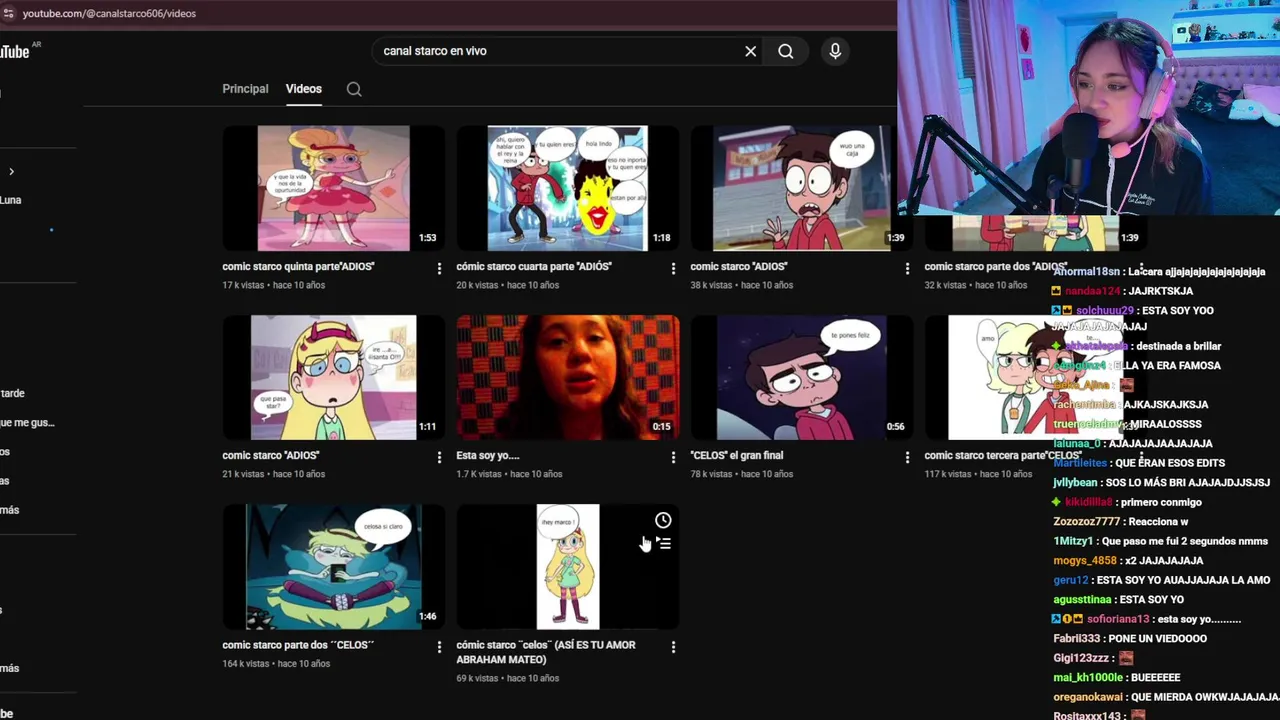This screenshot has height=720, width=1280.
Task: Click chat message from jvllybean
Action: tap(1162, 483)
